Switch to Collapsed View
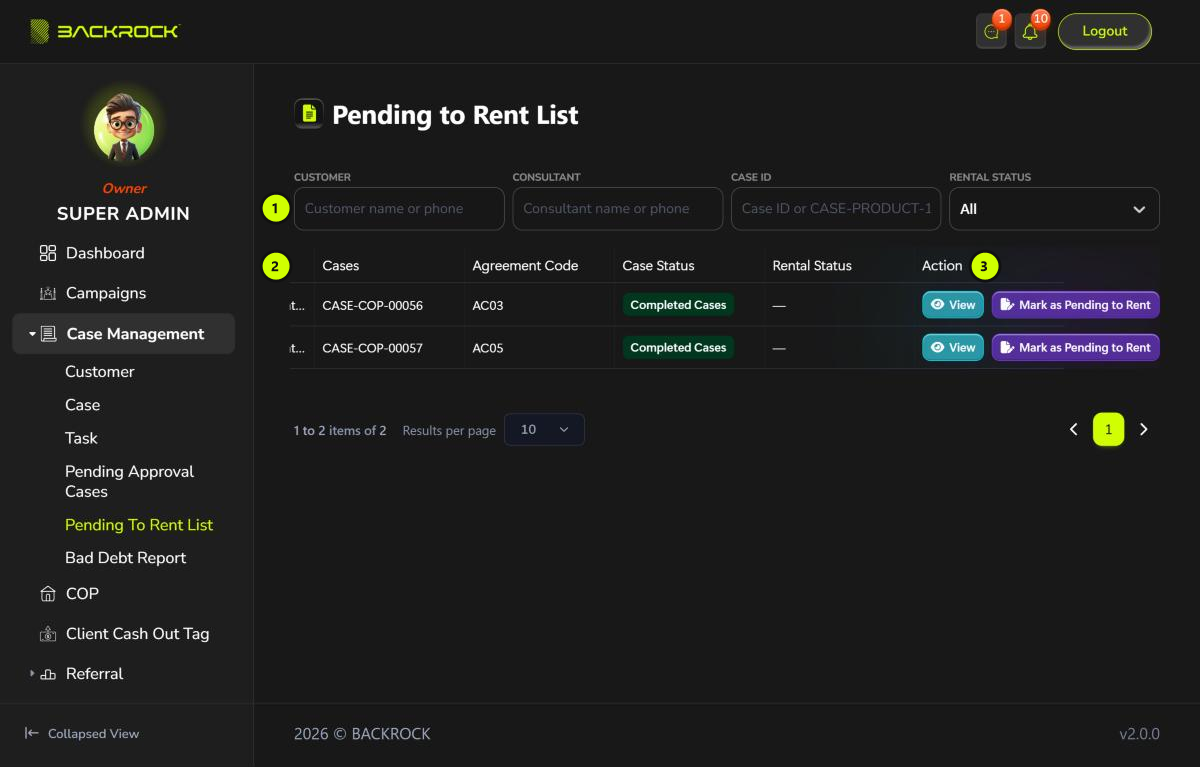Image resolution: width=1200 pixels, height=767 pixels. click(x=82, y=733)
